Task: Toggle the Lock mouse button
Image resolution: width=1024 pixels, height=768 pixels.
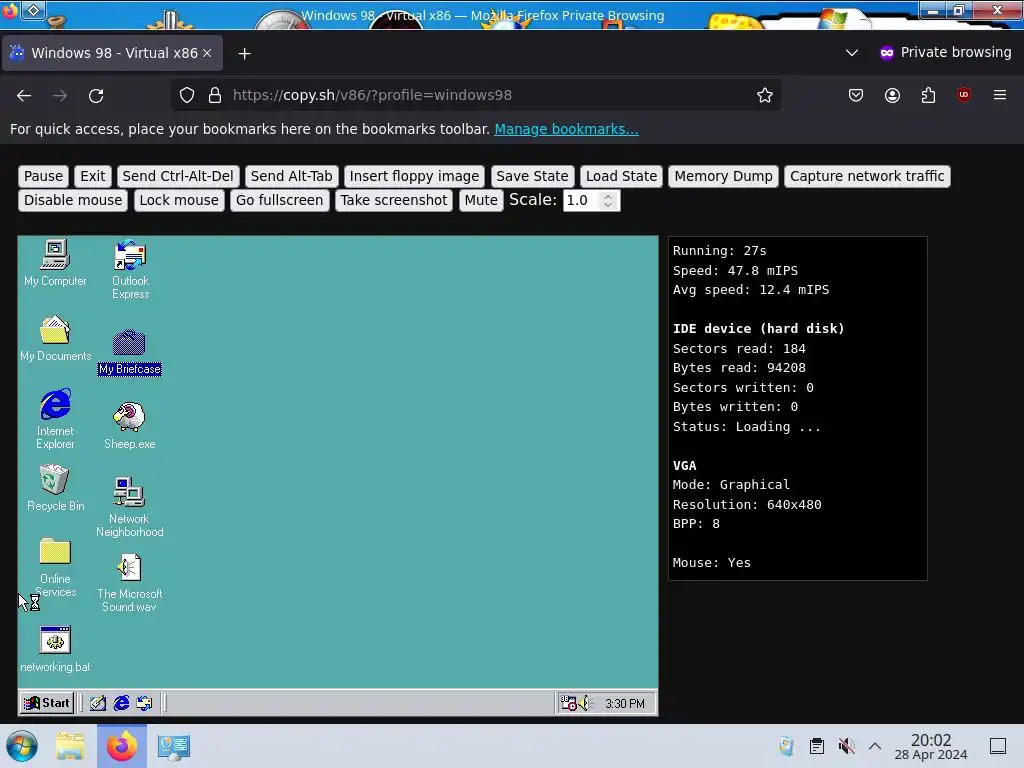Action: (179, 200)
